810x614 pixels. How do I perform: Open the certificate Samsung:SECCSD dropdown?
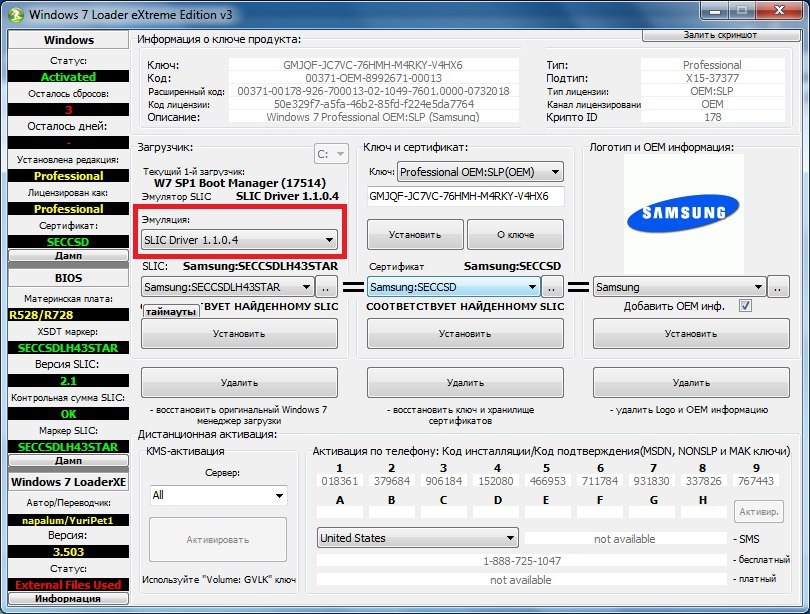coord(454,287)
